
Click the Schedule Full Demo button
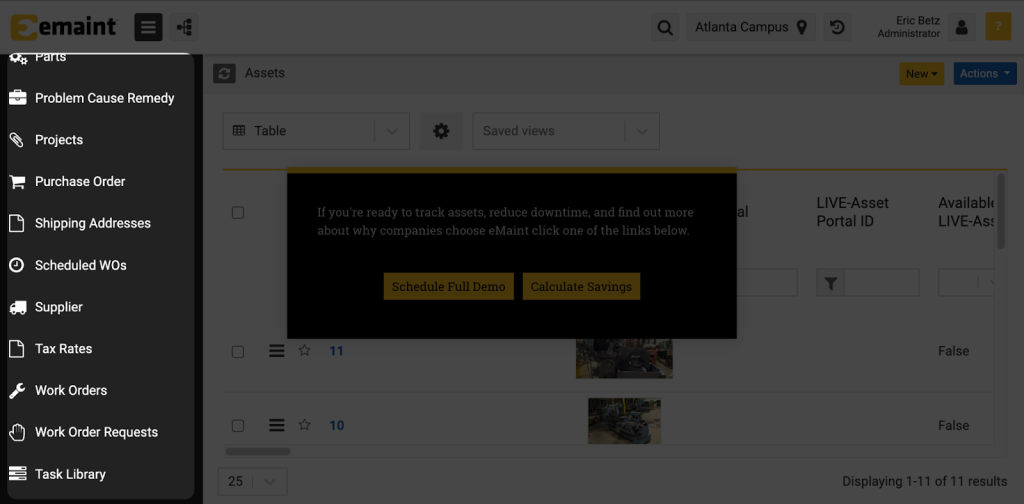pos(448,286)
